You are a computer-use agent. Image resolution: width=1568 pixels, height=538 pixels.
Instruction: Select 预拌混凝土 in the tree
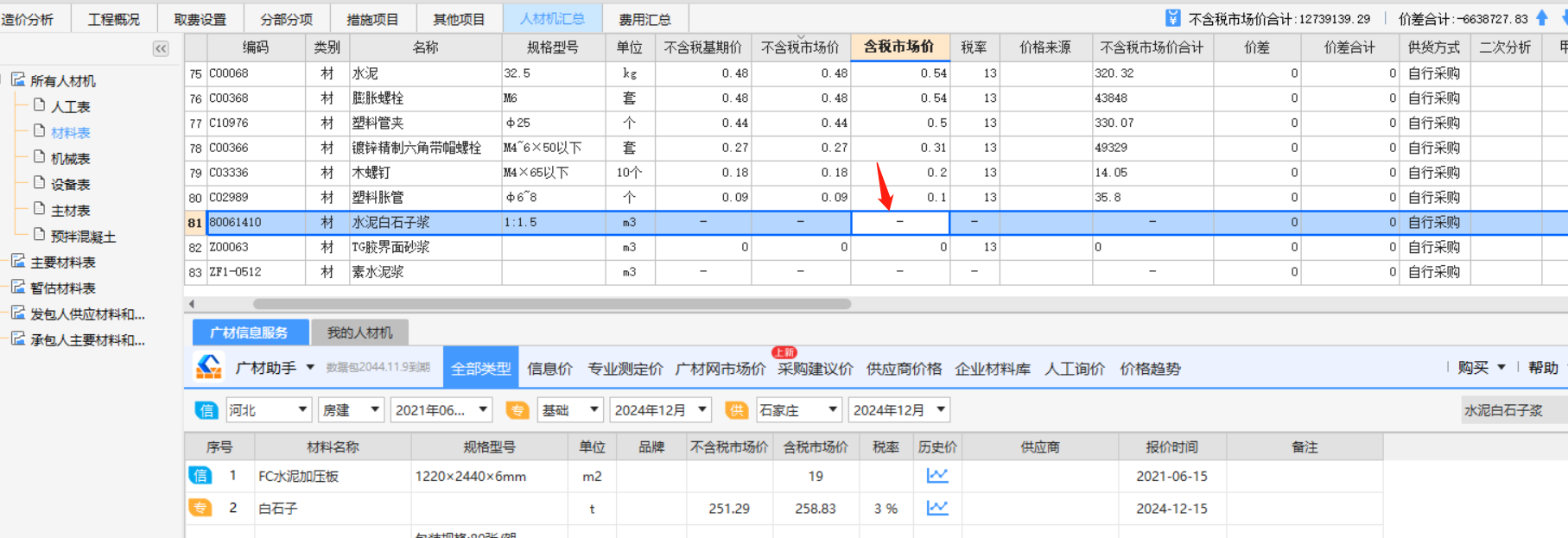84,237
